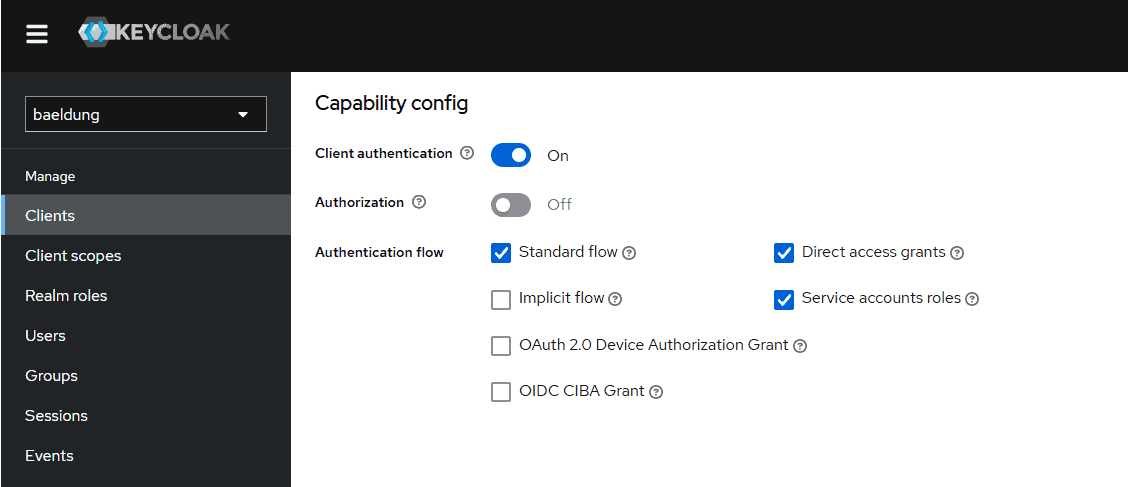The image size is (1128, 487).
Task: Enable OIDC CIBA Grant checkbox
Action: point(501,392)
